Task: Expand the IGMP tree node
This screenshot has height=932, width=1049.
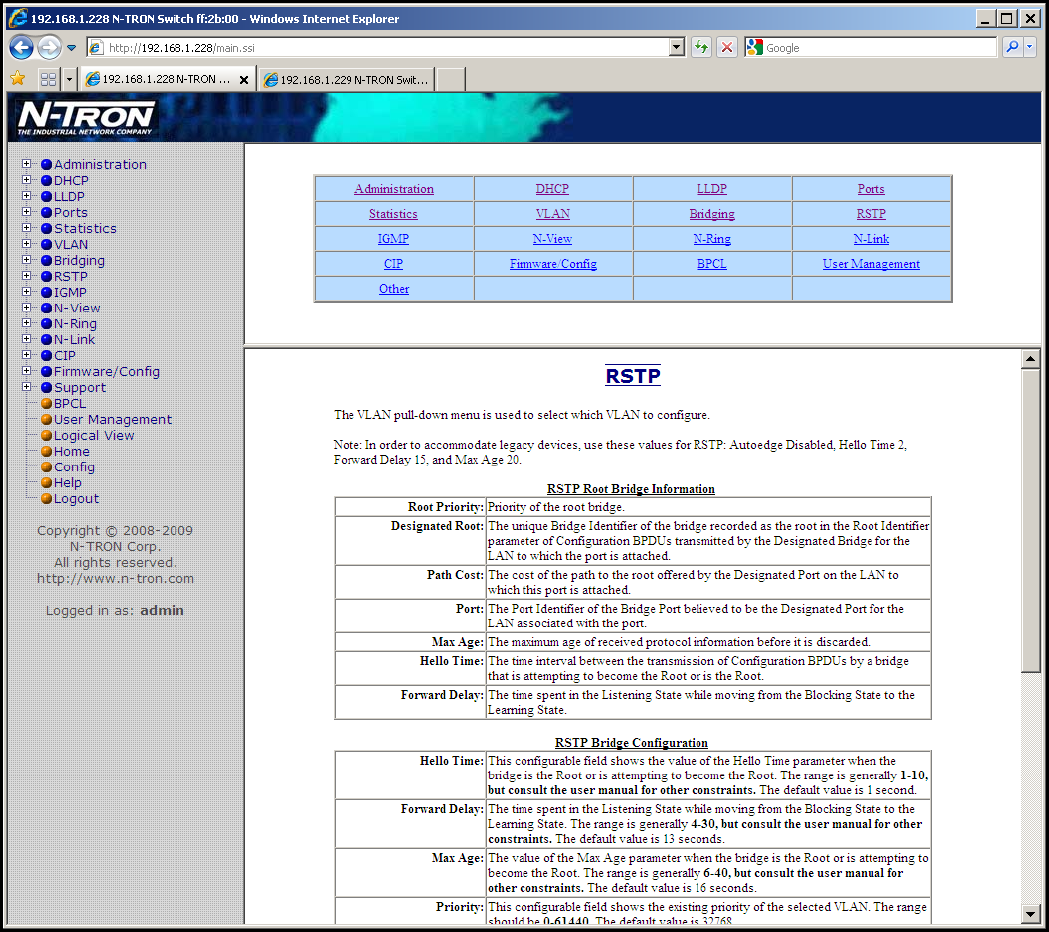Action: tap(26, 292)
